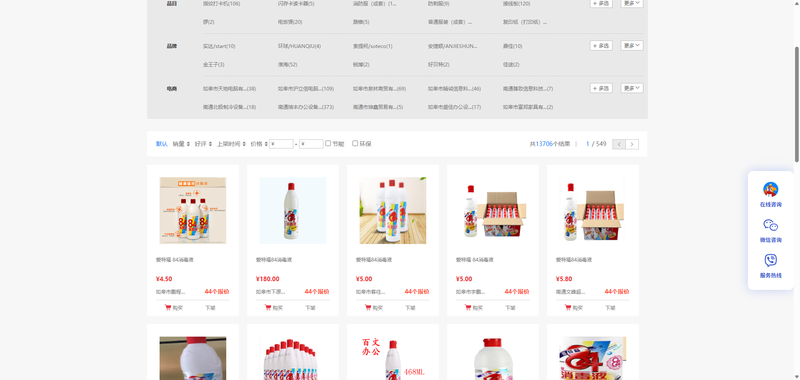
Task: Expand 更多 in the 品牌 brand row
Action: (632, 45)
